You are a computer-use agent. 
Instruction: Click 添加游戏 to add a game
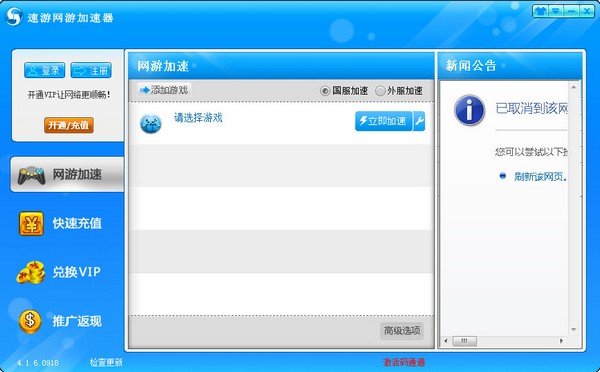(164, 90)
